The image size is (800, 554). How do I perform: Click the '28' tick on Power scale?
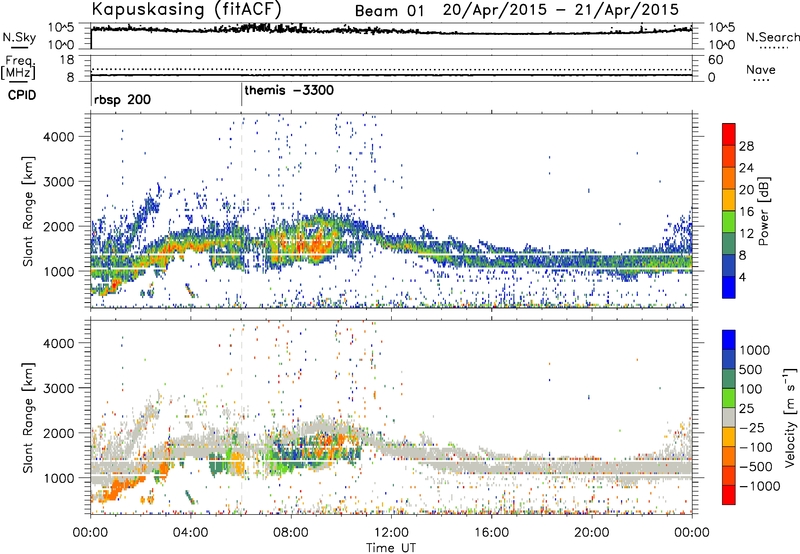[746, 146]
